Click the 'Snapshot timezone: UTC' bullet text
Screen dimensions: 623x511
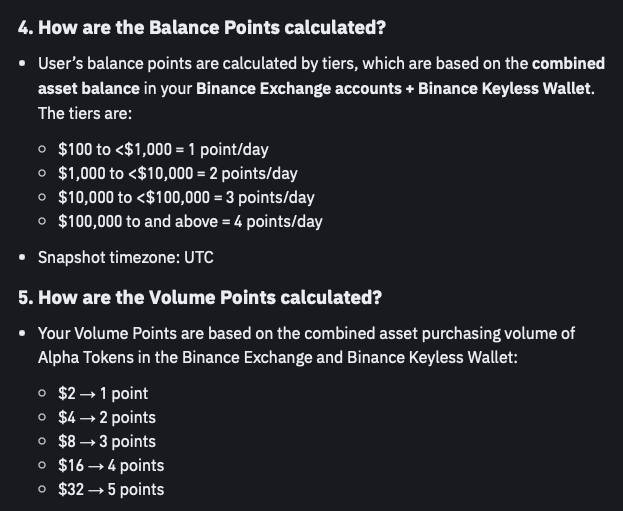click(126, 257)
